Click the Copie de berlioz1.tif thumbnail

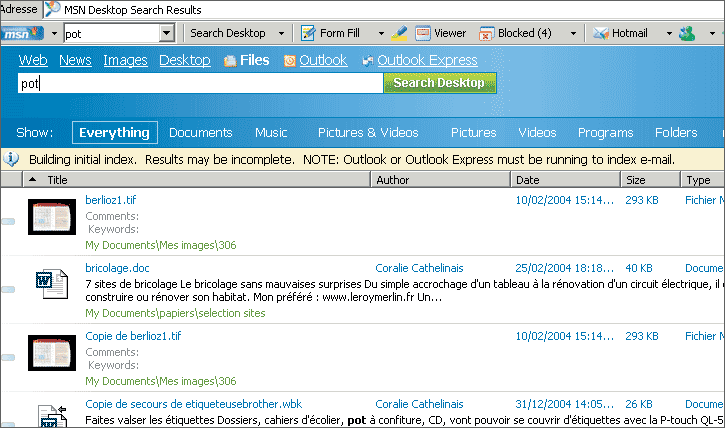click(52, 353)
